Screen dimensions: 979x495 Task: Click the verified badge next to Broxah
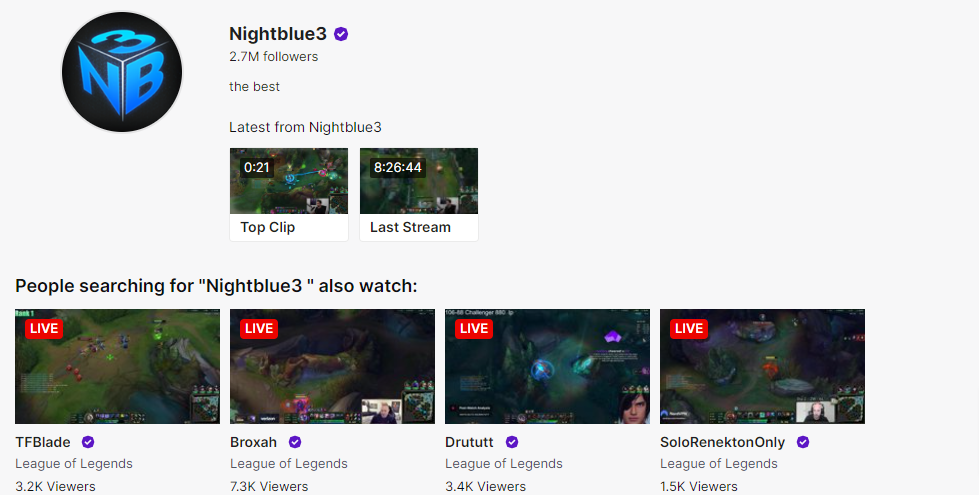295,442
